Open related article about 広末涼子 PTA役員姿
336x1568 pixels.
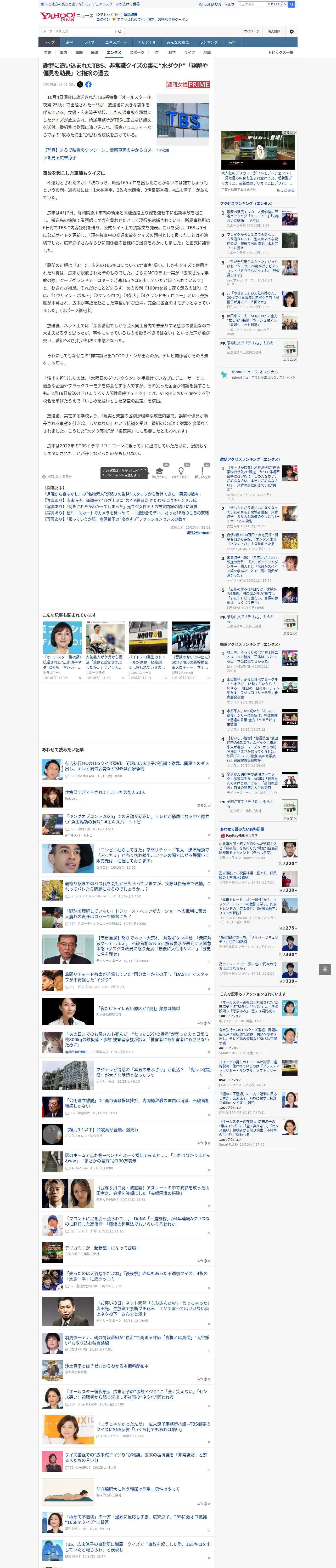tap(121, 500)
